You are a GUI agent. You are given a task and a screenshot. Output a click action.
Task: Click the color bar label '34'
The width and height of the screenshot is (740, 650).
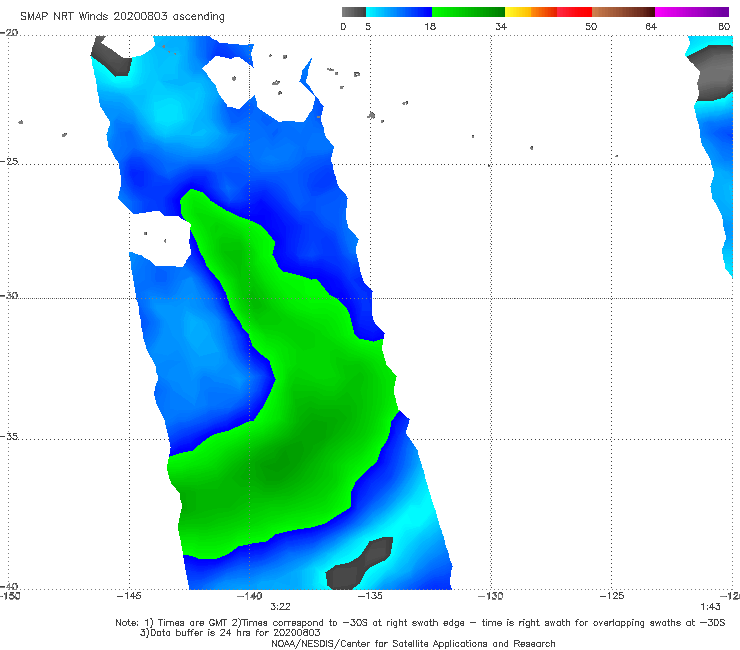click(501, 26)
